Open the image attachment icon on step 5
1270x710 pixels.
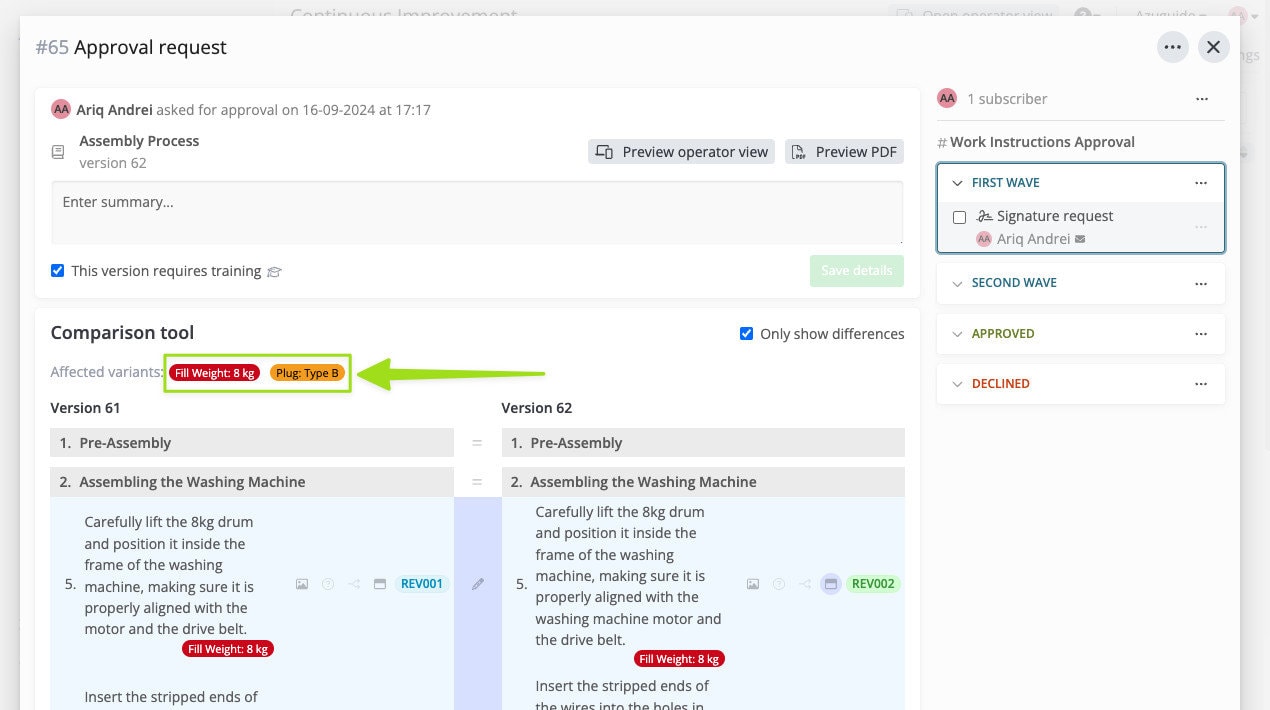pos(302,583)
